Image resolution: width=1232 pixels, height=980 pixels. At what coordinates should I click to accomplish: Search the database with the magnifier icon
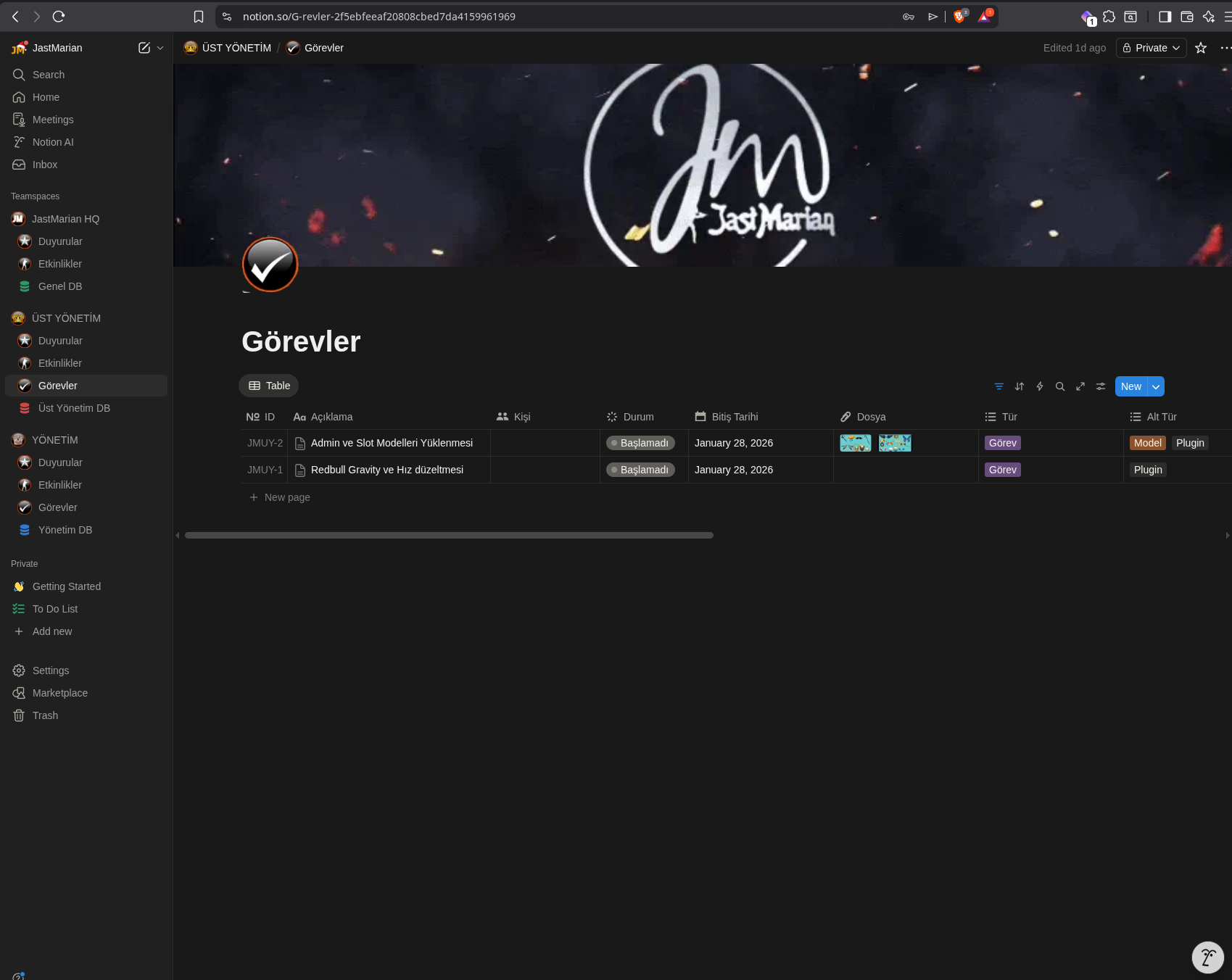tap(1060, 386)
